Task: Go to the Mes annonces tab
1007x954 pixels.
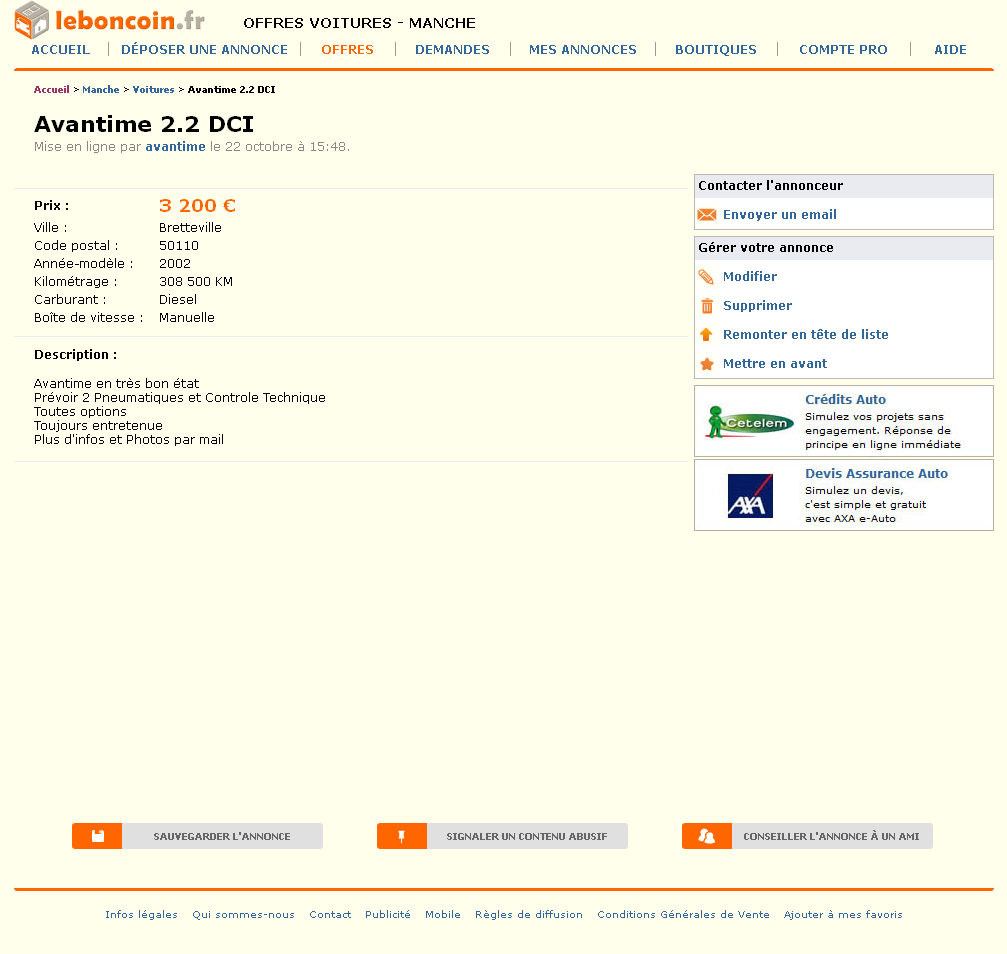Action: click(582, 49)
